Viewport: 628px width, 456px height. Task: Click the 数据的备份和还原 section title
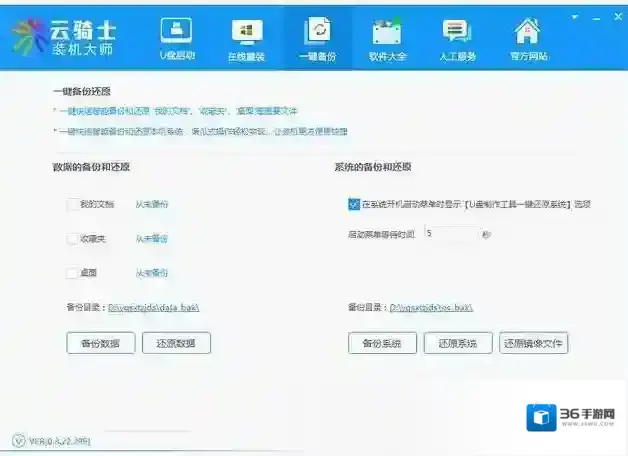[91, 167]
